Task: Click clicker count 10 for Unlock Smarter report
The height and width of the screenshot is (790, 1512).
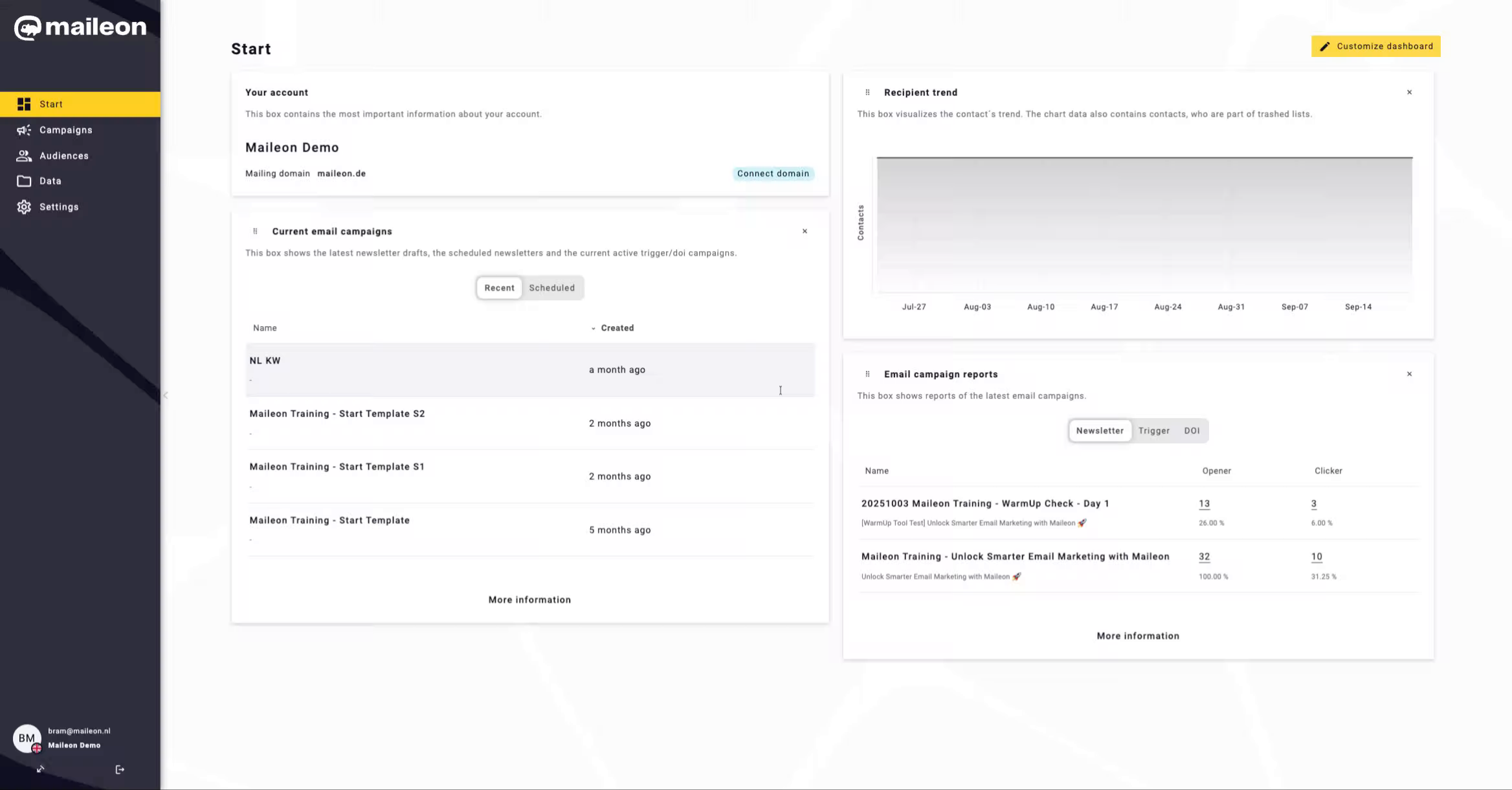Action: tap(1317, 556)
